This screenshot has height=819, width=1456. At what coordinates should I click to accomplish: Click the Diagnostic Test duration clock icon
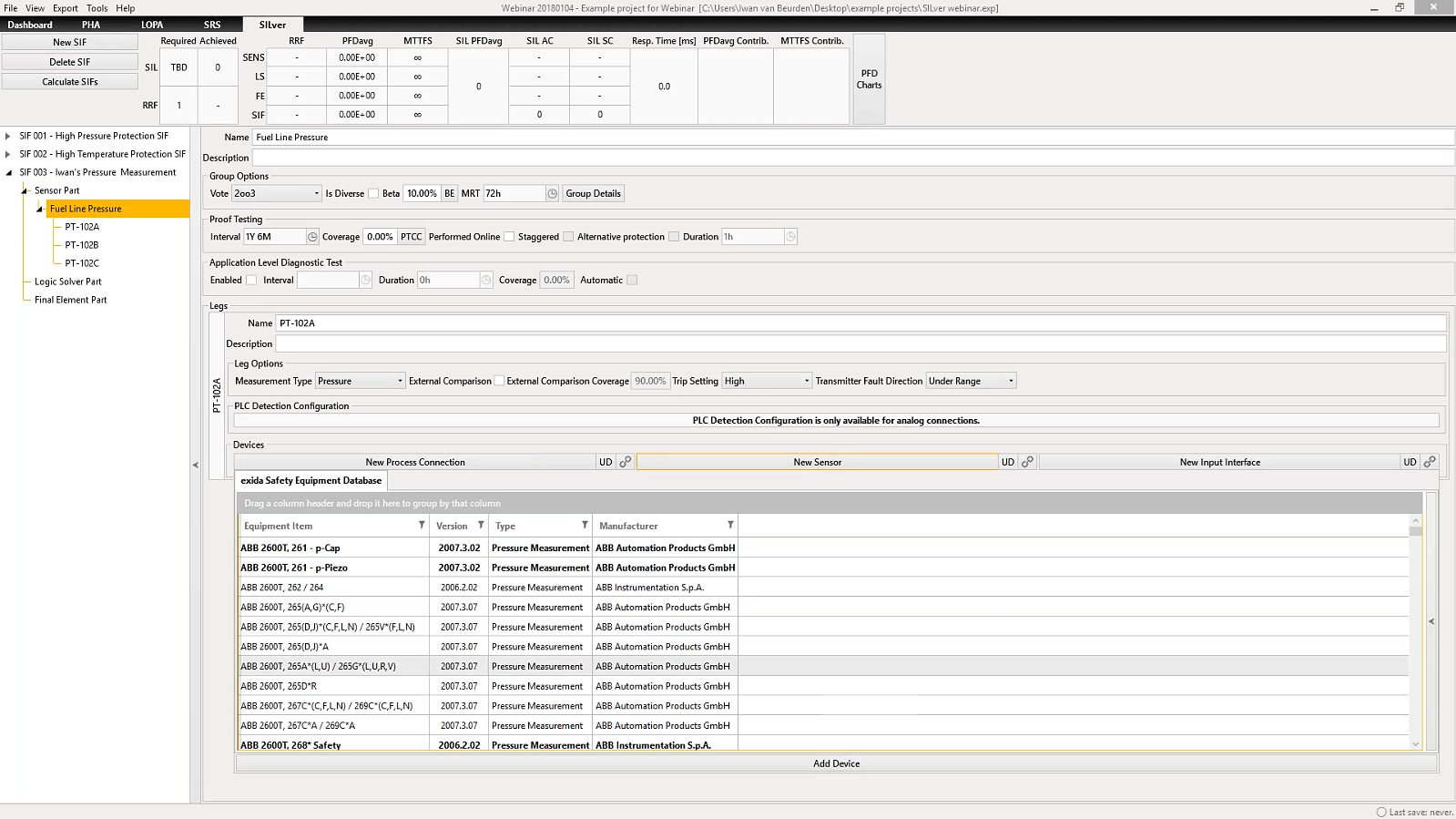(486, 280)
